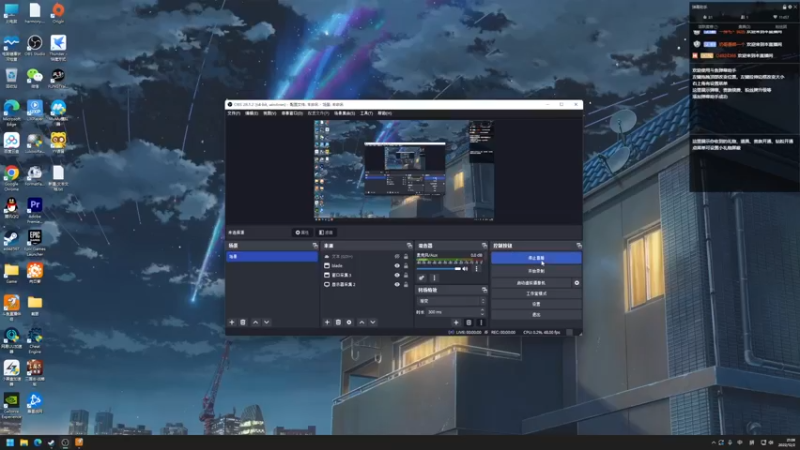Pop out the Audio Mixer dock with its float icon
The image size is (800, 450).
(x=484, y=246)
